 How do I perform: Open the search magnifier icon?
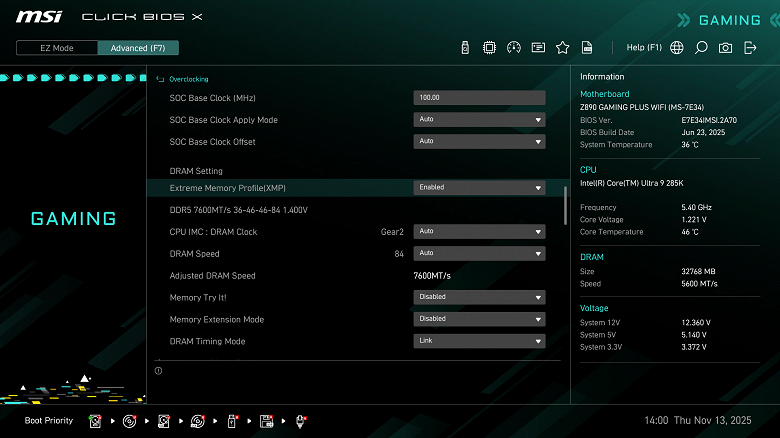click(701, 48)
